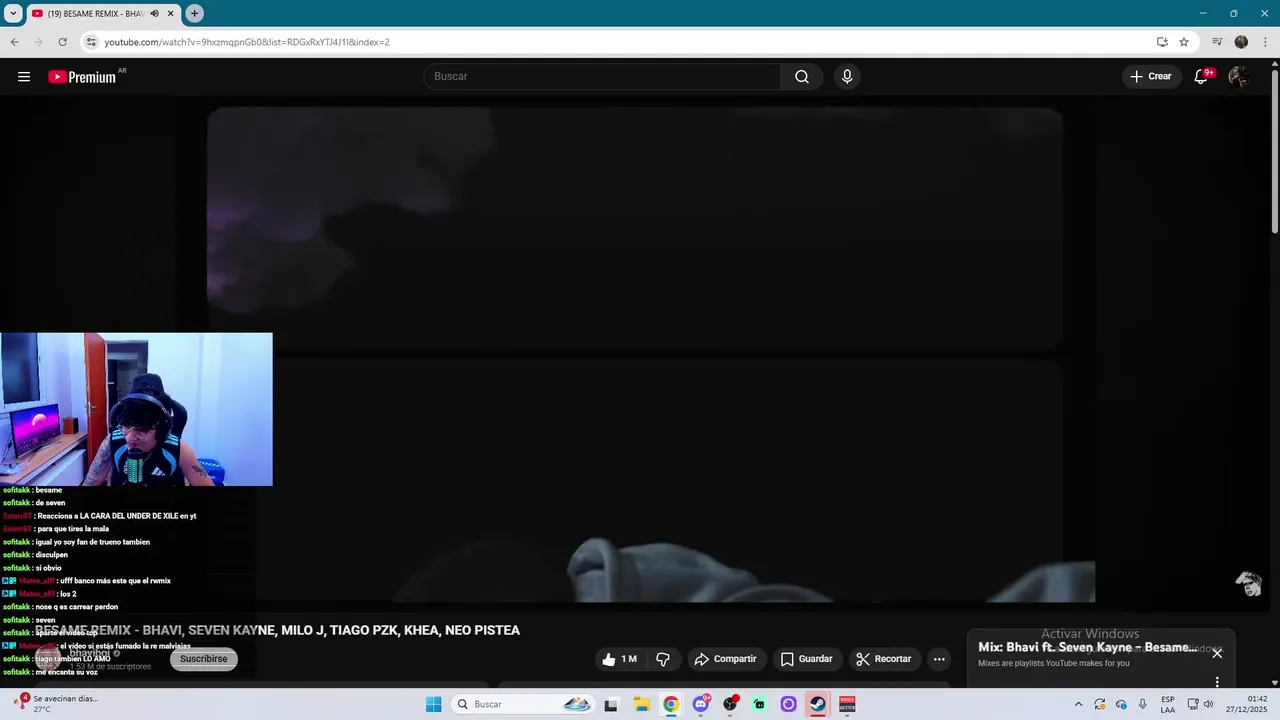Open YouTube notifications bell

pos(1202,77)
